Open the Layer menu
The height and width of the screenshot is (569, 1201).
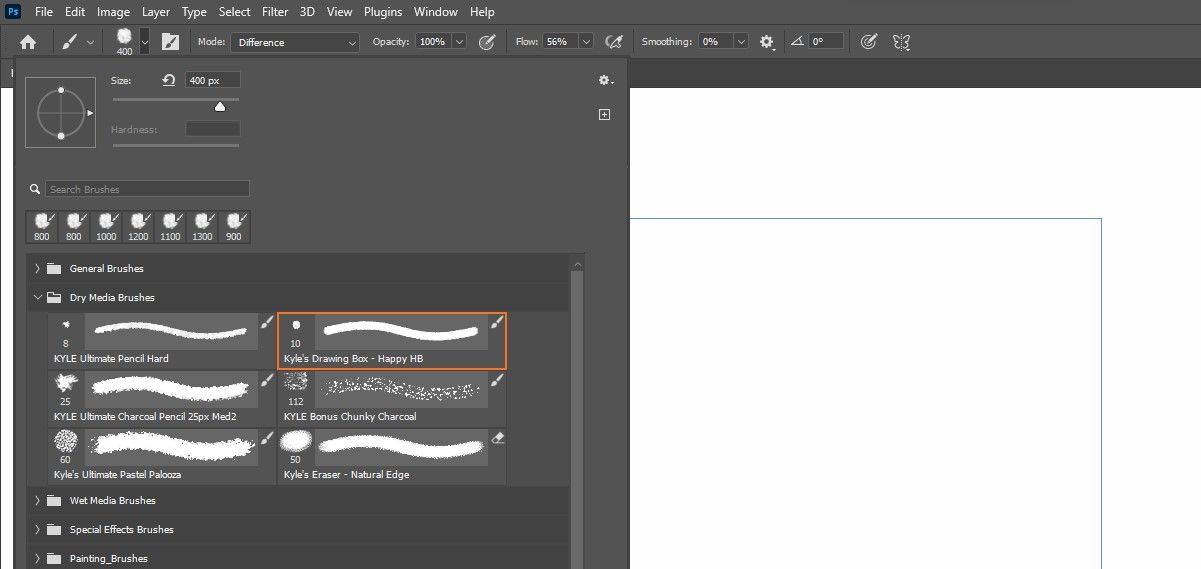click(x=156, y=12)
